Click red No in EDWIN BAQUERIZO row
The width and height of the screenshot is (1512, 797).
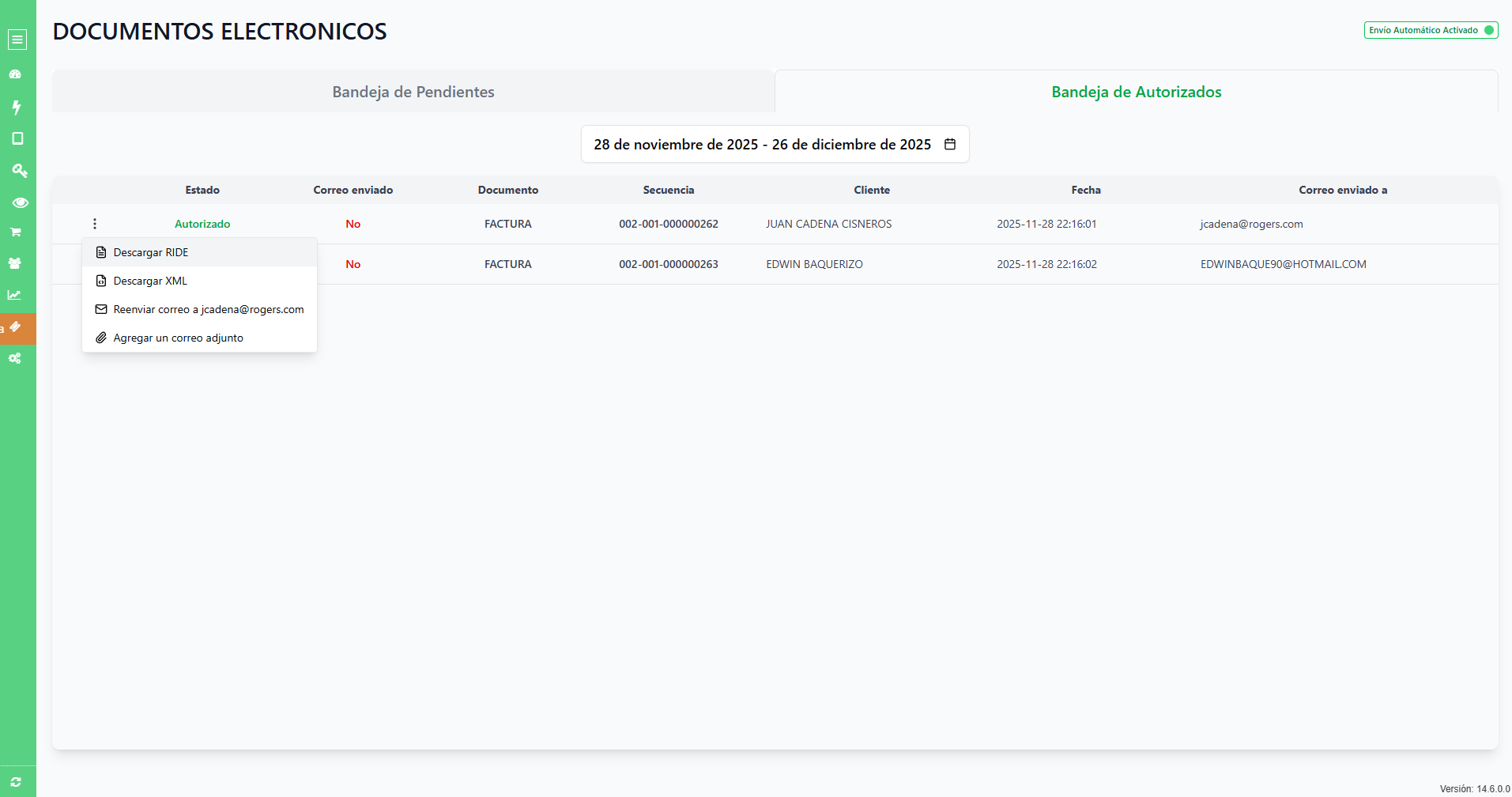click(x=353, y=264)
